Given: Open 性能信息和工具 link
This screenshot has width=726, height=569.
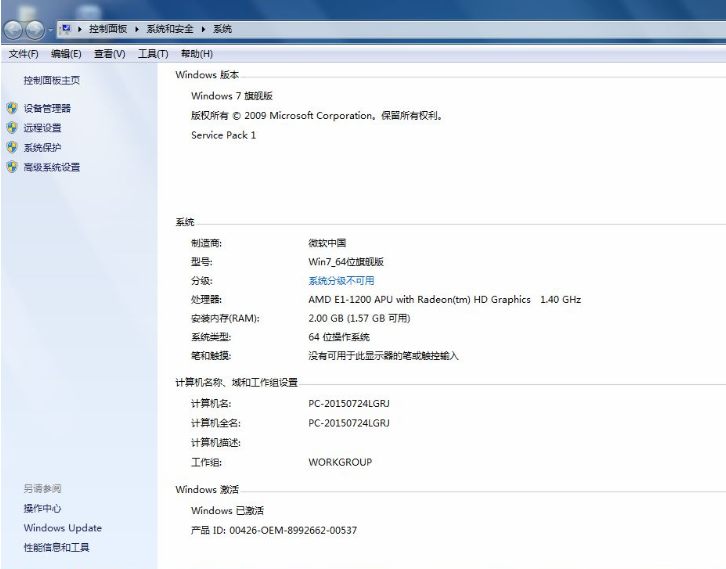Looking at the screenshot, I should [x=56, y=548].
